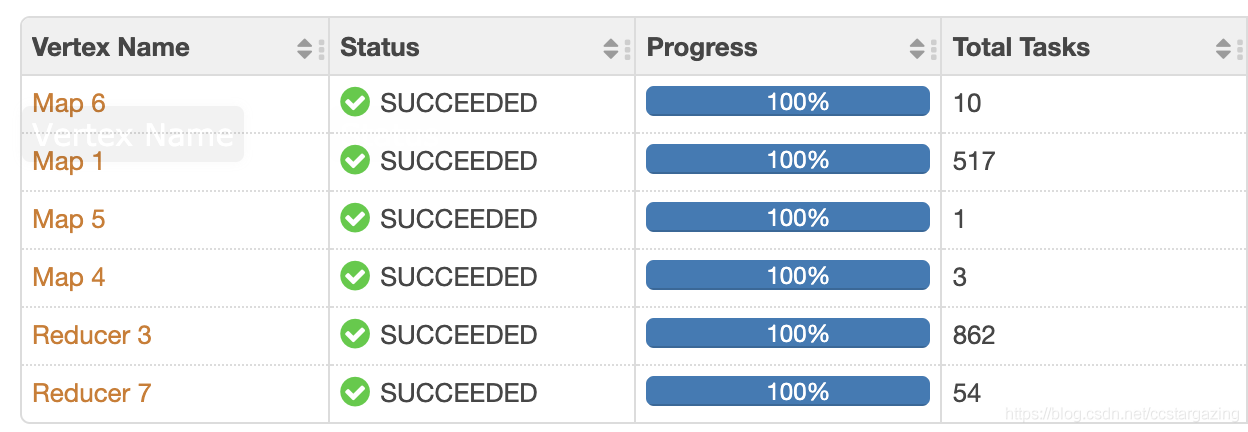Open the Reducer 7 vertex link
The height and width of the screenshot is (432, 1248).
92,393
